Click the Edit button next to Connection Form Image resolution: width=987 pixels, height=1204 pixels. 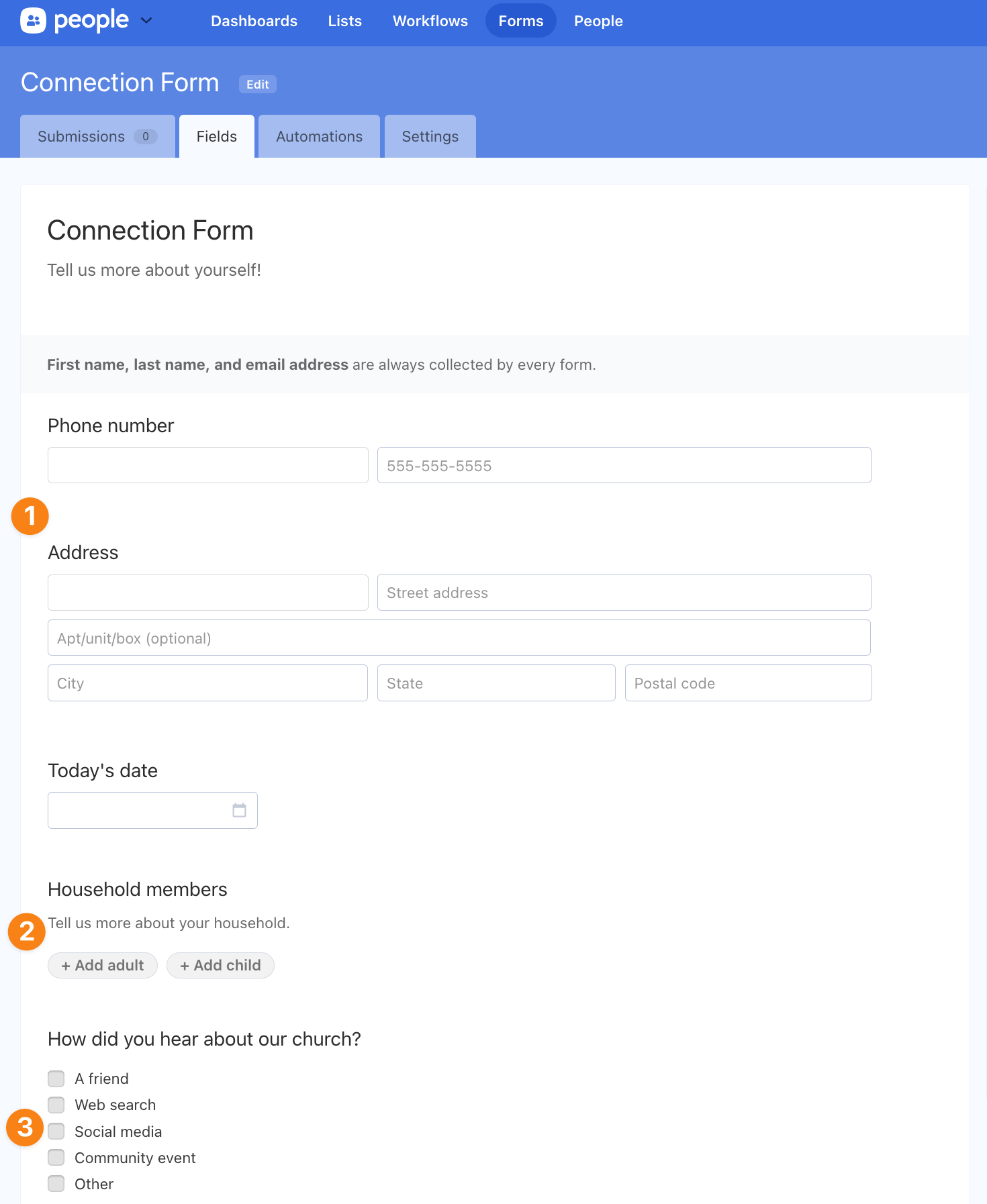point(257,85)
